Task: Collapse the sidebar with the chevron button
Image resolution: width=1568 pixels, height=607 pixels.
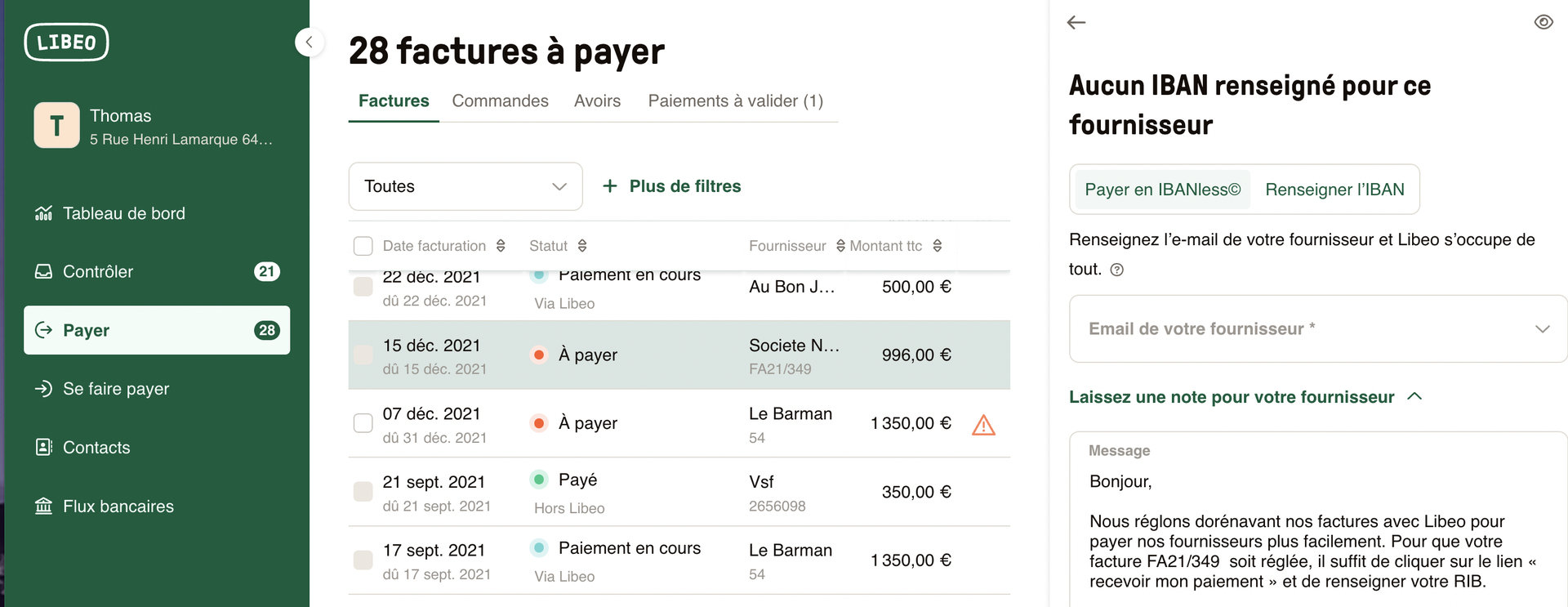Action: 310,42
